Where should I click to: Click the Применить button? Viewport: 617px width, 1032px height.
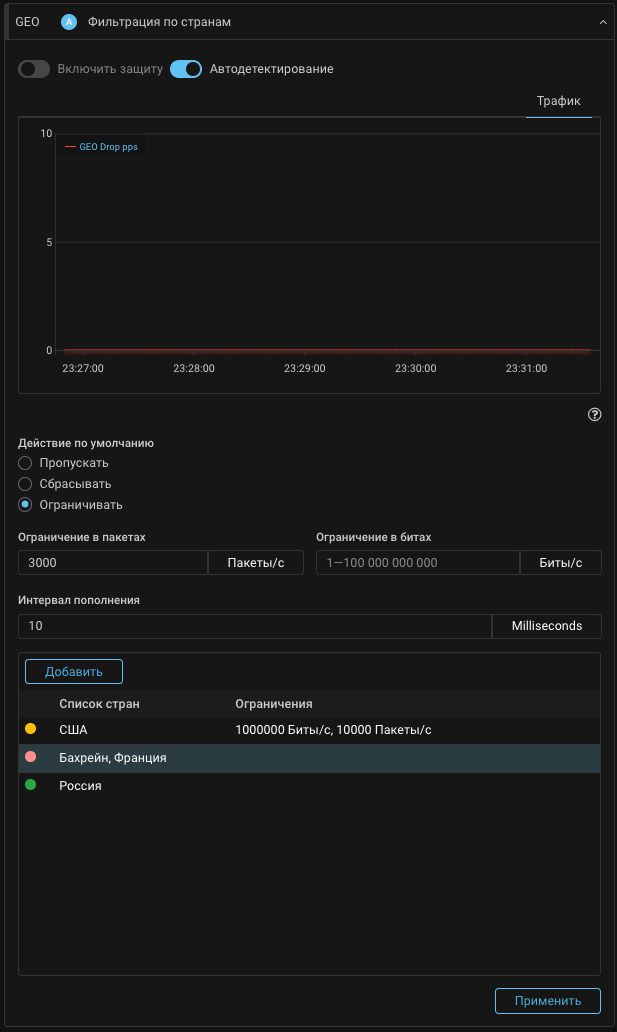(547, 1000)
